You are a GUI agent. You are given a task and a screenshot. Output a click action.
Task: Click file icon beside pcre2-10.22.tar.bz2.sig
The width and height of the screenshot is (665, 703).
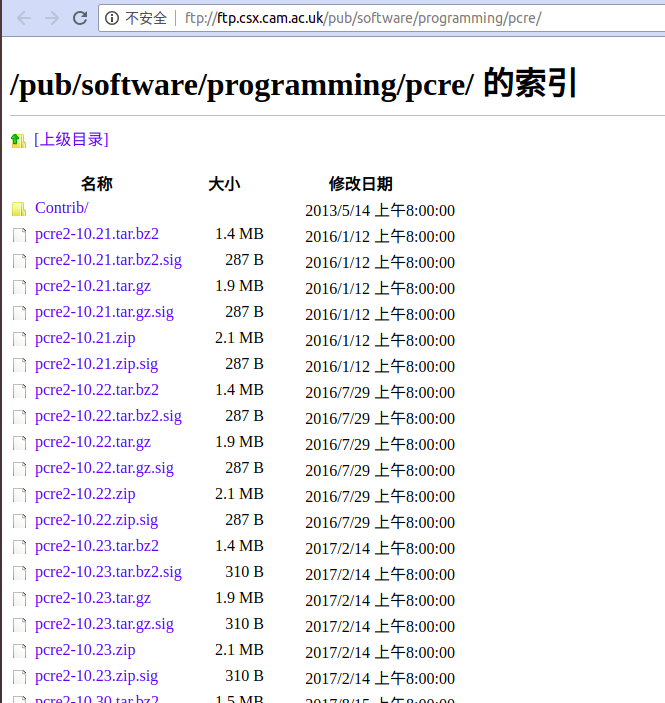coord(19,417)
